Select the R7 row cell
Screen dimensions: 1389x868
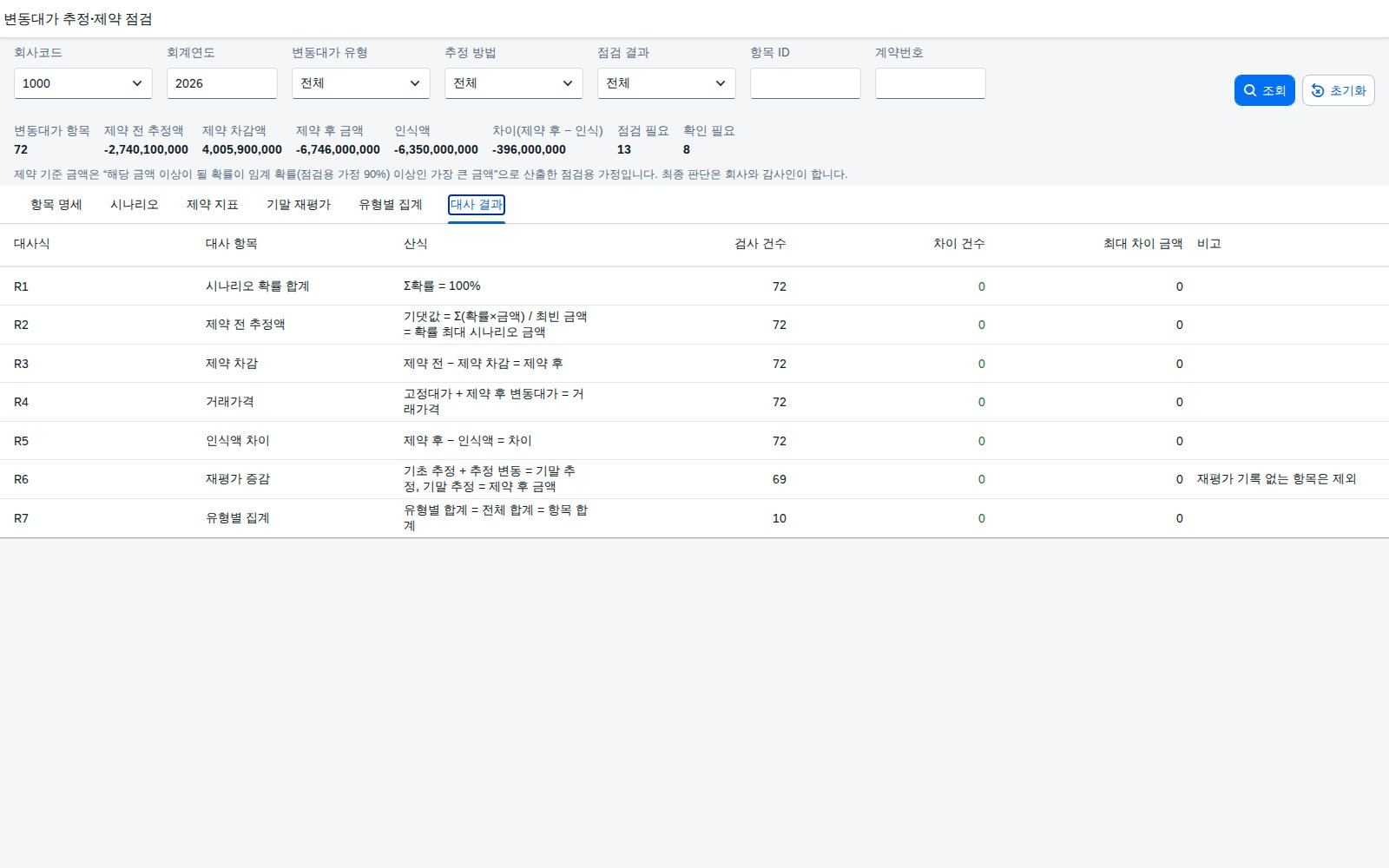21,518
